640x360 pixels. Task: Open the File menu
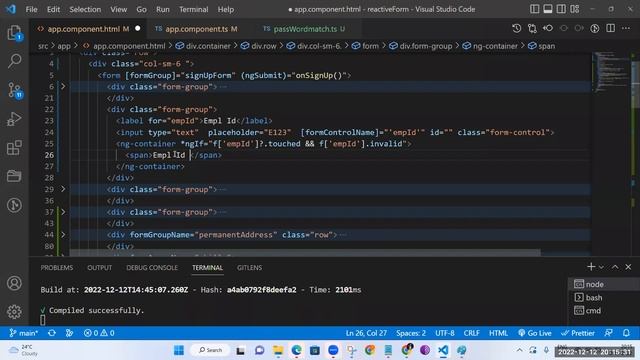pyautogui.click(x=31, y=9)
